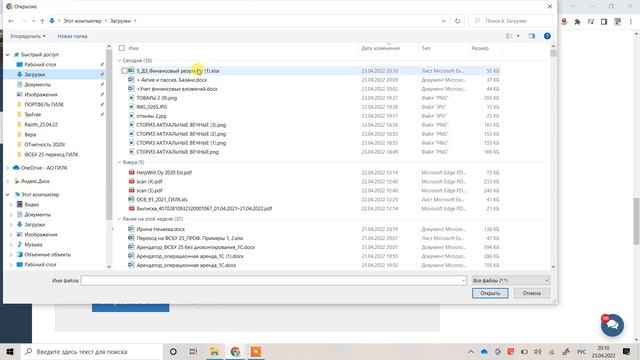Viewport: 640px width, 360px height.
Task: Switch to Chrome on the taskbar
Action: pyautogui.click(x=235, y=351)
